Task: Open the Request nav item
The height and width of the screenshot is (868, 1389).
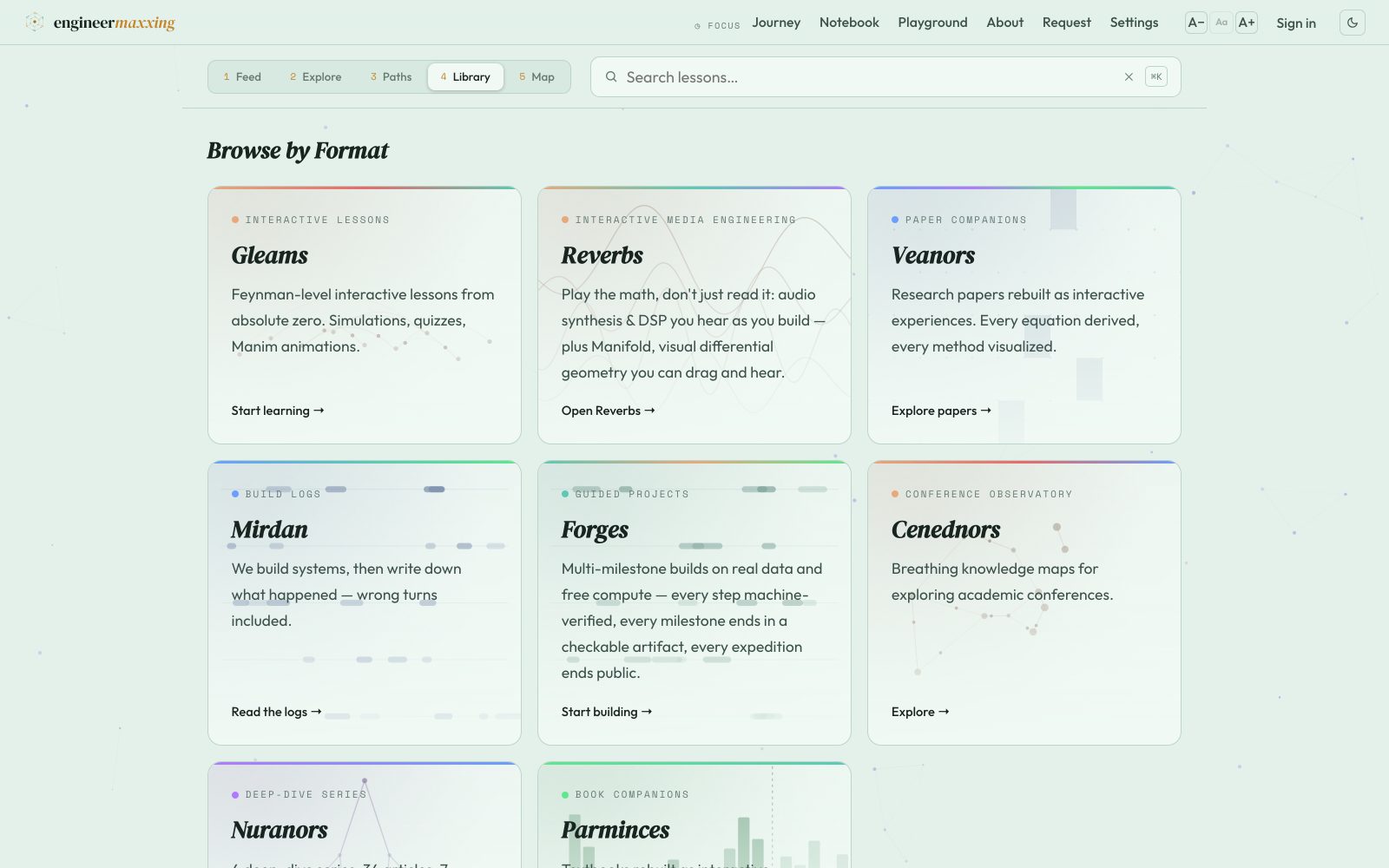Action: pyautogui.click(x=1066, y=23)
